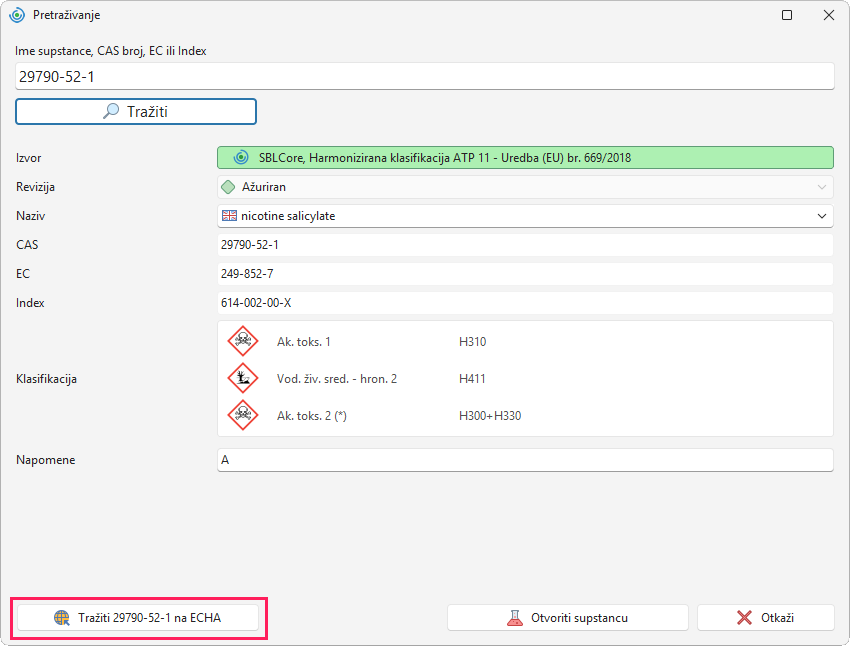This screenshot has height=646, width=850.
Task: Click the red X icon on Otkaži
Action: click(745, 618)
